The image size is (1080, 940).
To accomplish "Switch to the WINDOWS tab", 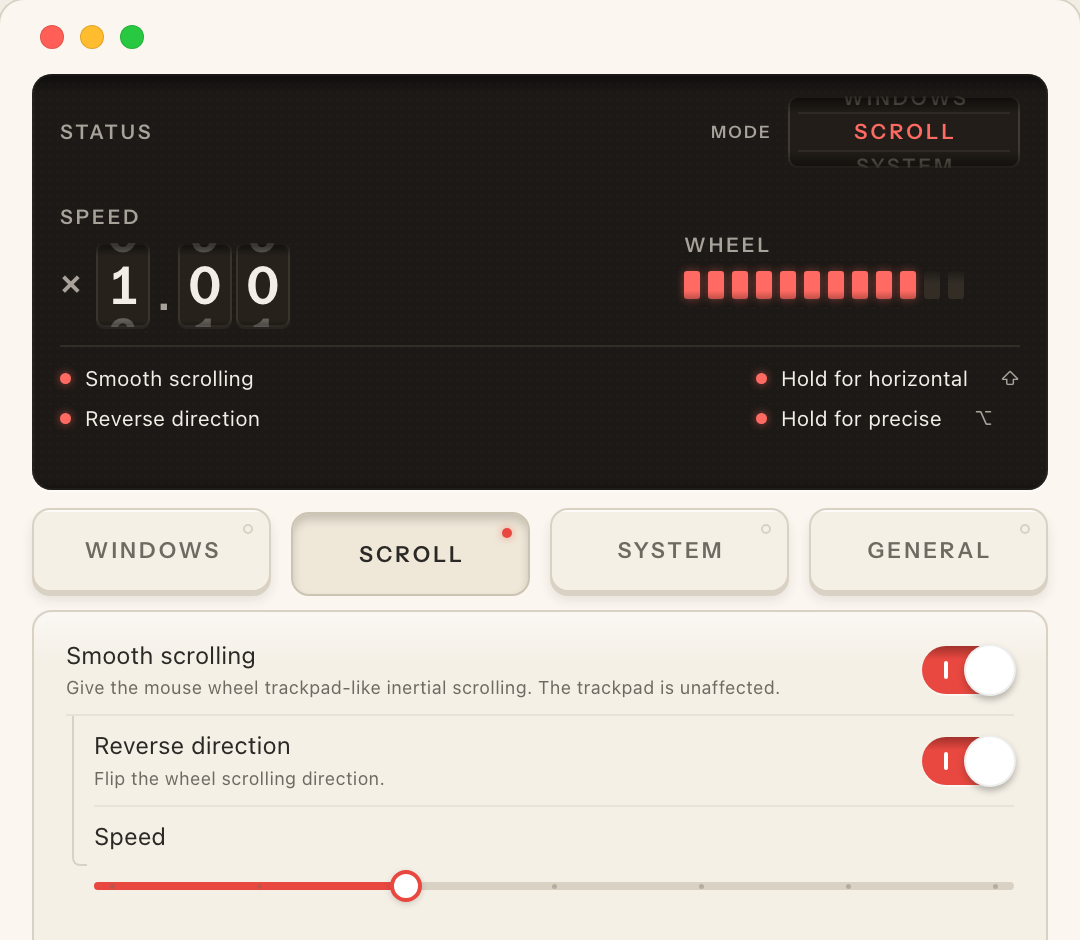I will [152, 550].
